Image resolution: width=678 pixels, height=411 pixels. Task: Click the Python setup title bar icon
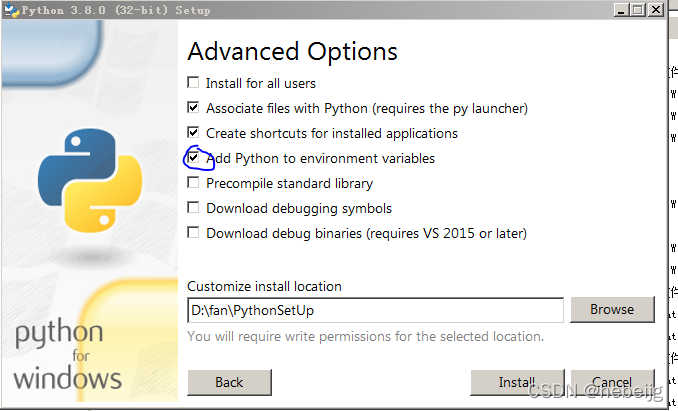(11, 10)
